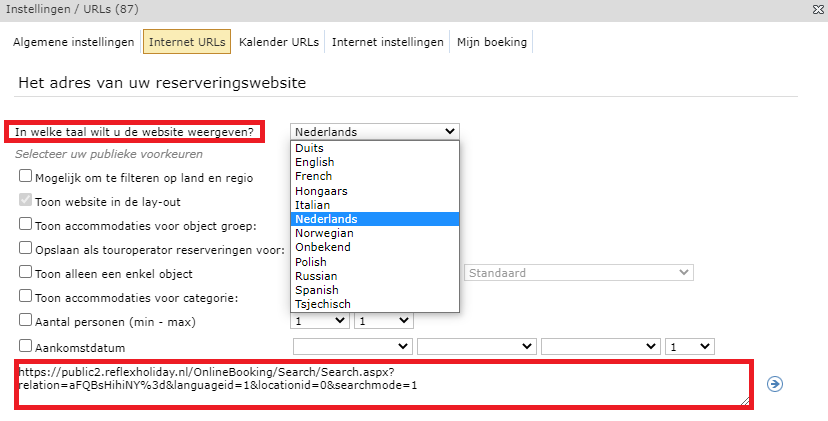Click 'In welke taal wilt u de website weergeven?' label
This screenshot has width=828, height=421.
(x=134, y=132)
